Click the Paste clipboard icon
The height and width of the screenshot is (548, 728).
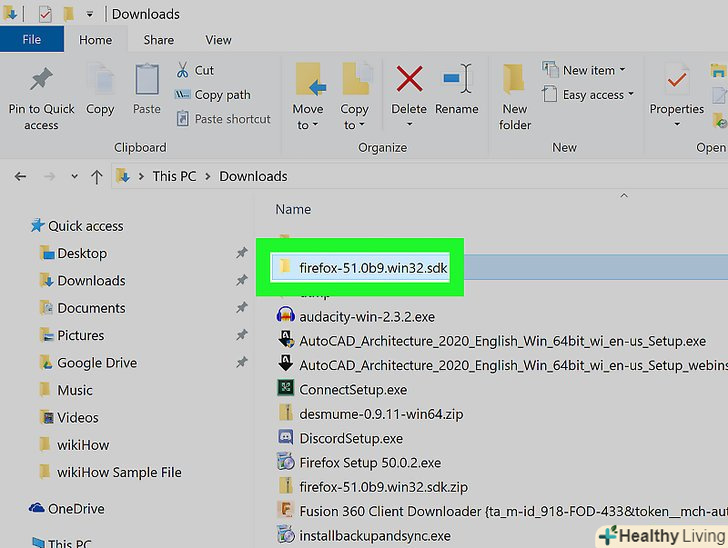coord(147,79)
